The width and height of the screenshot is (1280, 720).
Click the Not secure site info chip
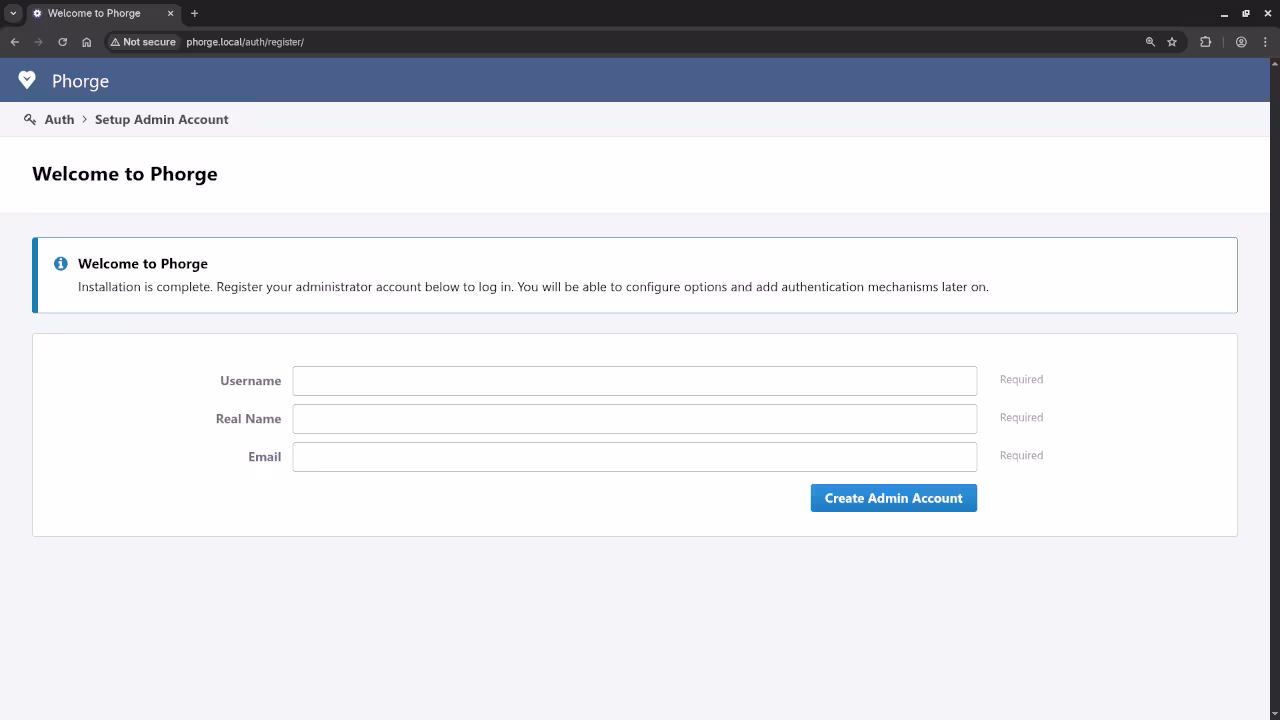tap(143, 42)
